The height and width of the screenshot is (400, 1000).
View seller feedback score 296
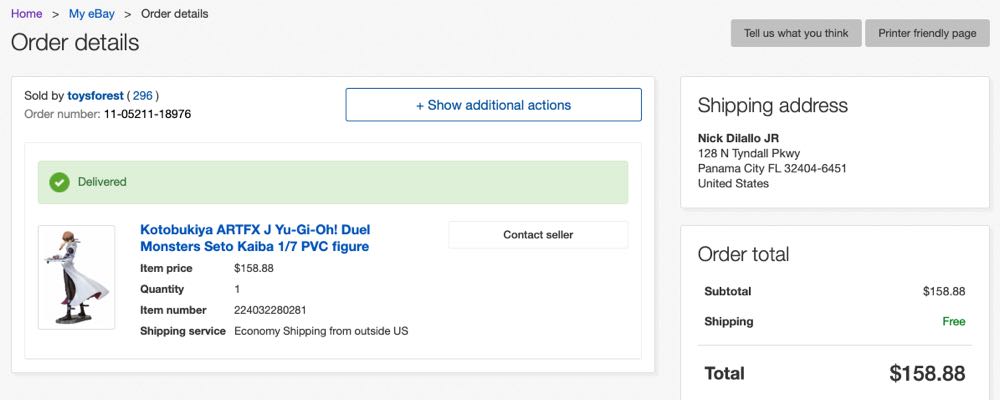142,96
